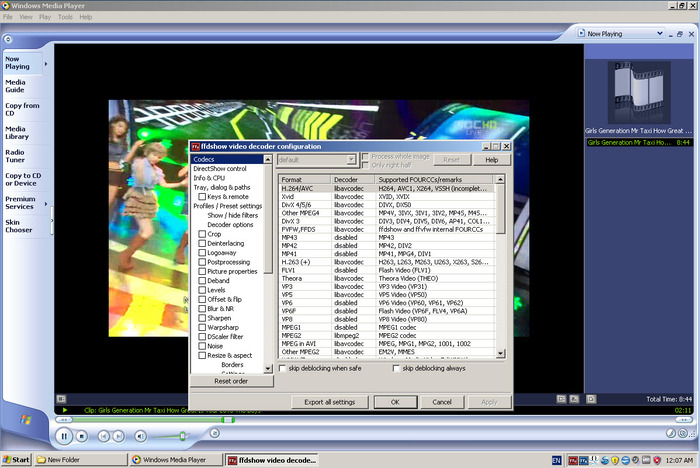
Task: Click the volume slider handle
Action: [183, 436]
